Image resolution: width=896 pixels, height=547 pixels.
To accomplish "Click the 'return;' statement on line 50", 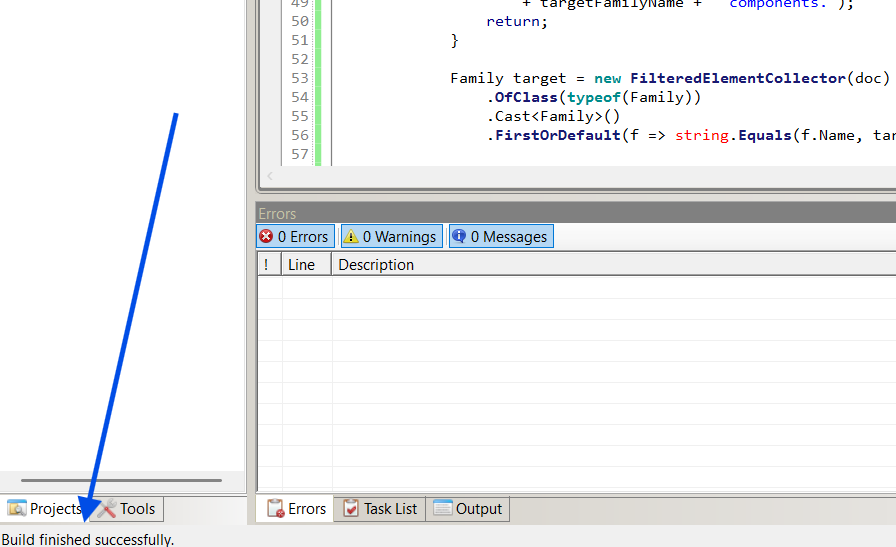I will click(x=517, y=22).
